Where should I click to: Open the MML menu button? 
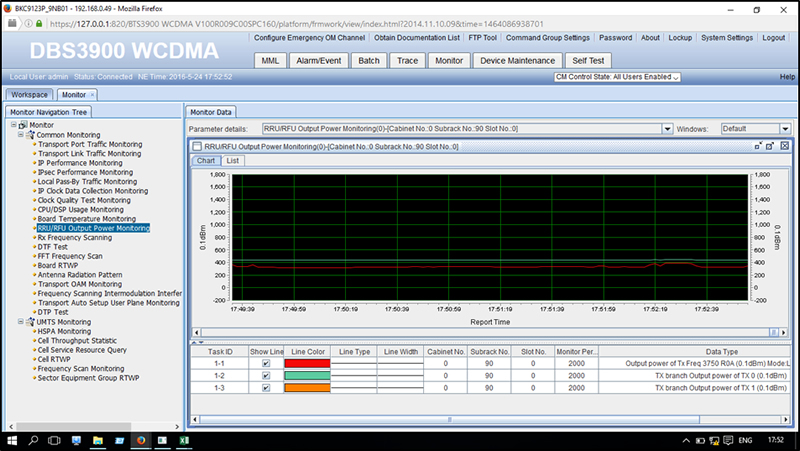[x=270, y=61]
